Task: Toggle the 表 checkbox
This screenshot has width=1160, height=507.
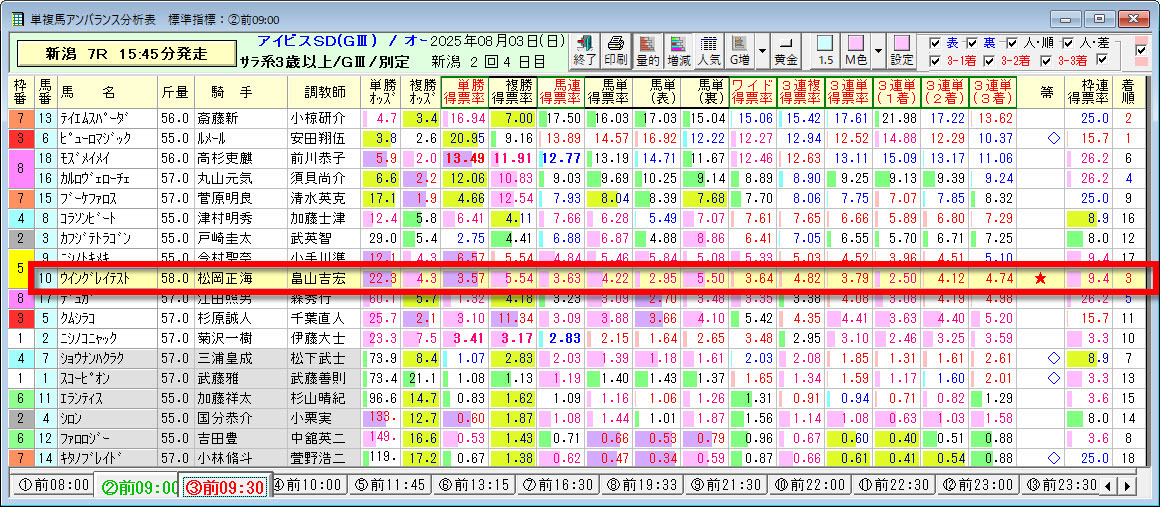Action: [934, 43]
